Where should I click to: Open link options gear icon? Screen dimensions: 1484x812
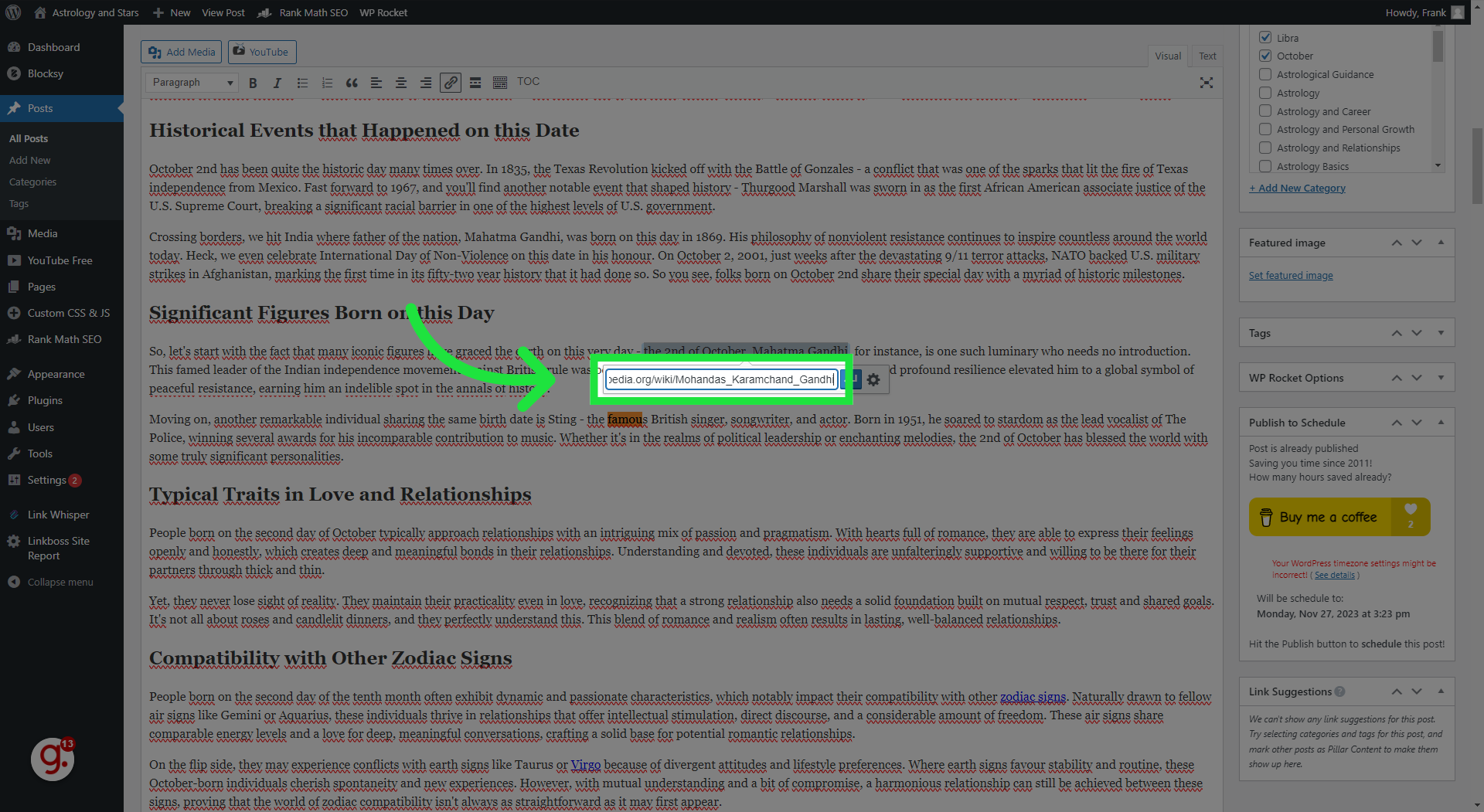tap(873, 379)
